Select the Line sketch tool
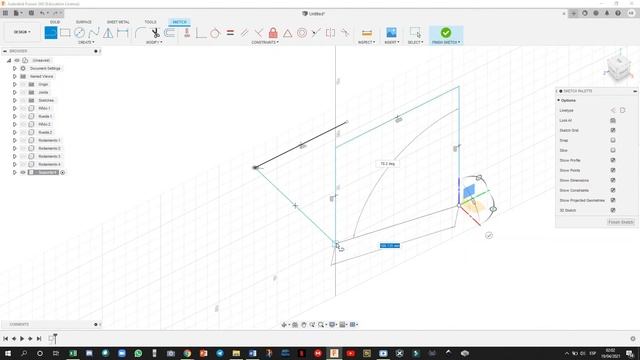This screenshot has width=640, height=360. coord(51,33)
